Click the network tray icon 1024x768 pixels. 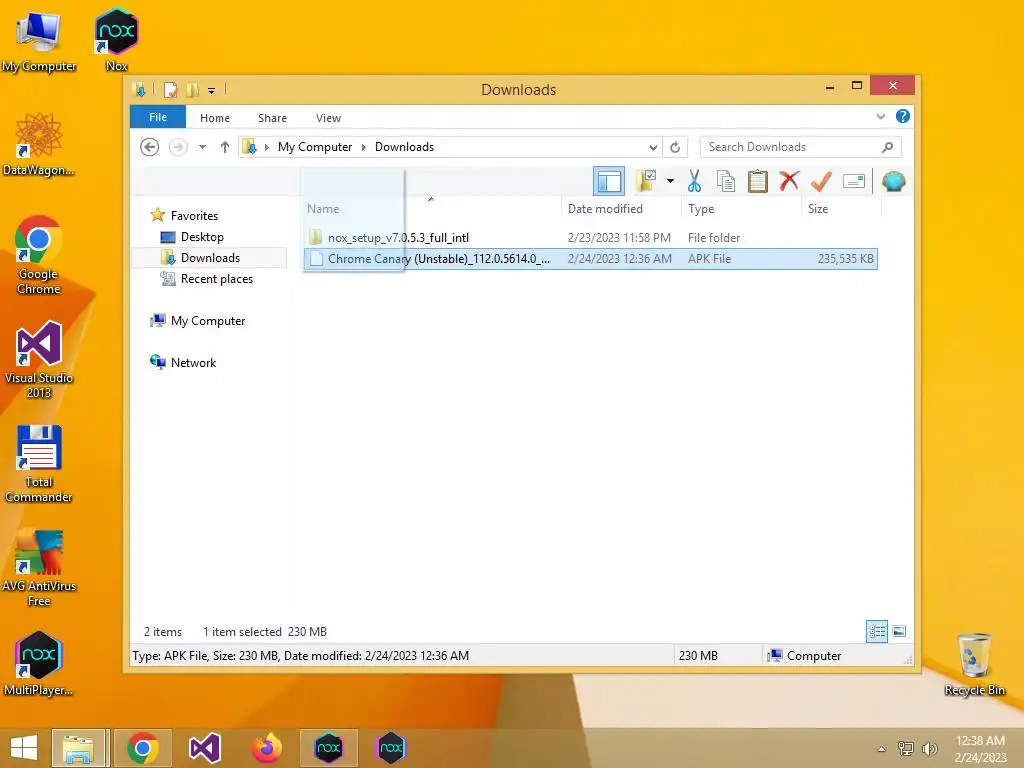[x=906, y=749]
